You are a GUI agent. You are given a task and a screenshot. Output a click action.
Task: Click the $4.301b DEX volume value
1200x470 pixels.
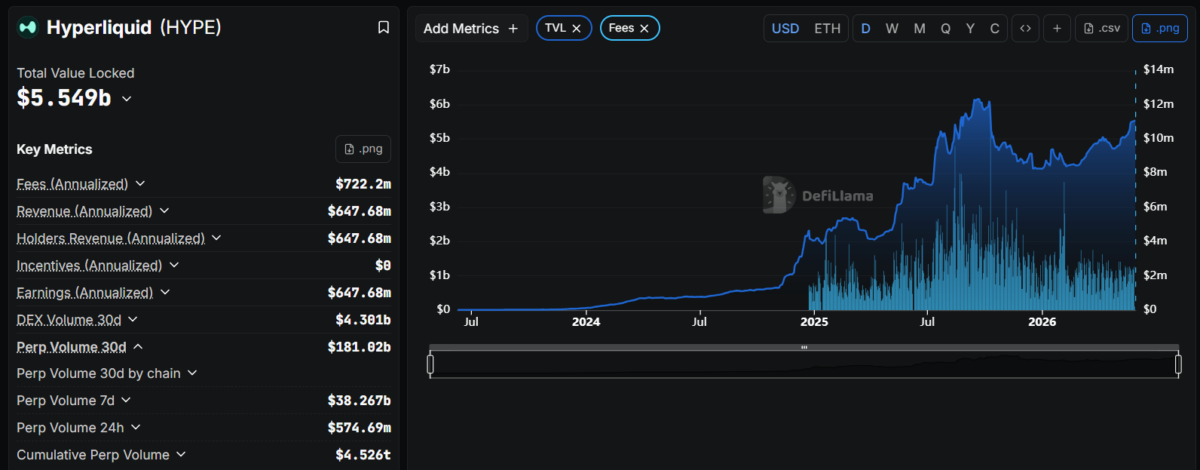click(363, 319)
